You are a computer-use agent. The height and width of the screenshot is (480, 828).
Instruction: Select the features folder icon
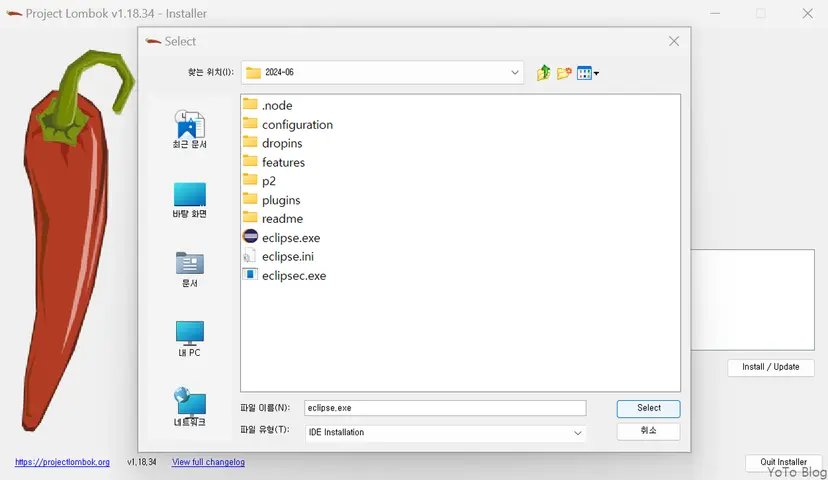coord(250,162)
